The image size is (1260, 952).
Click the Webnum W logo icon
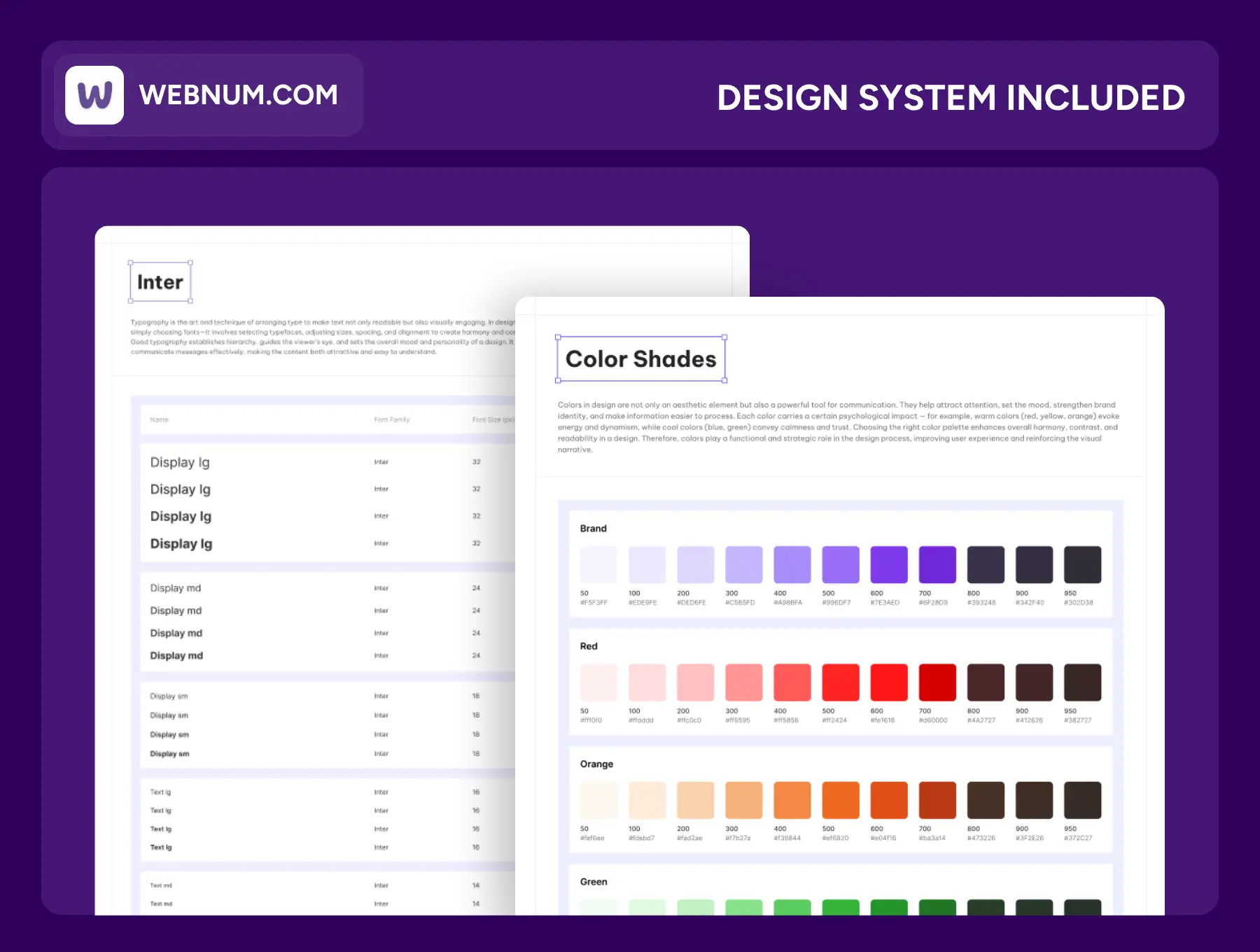coord(94,95)
